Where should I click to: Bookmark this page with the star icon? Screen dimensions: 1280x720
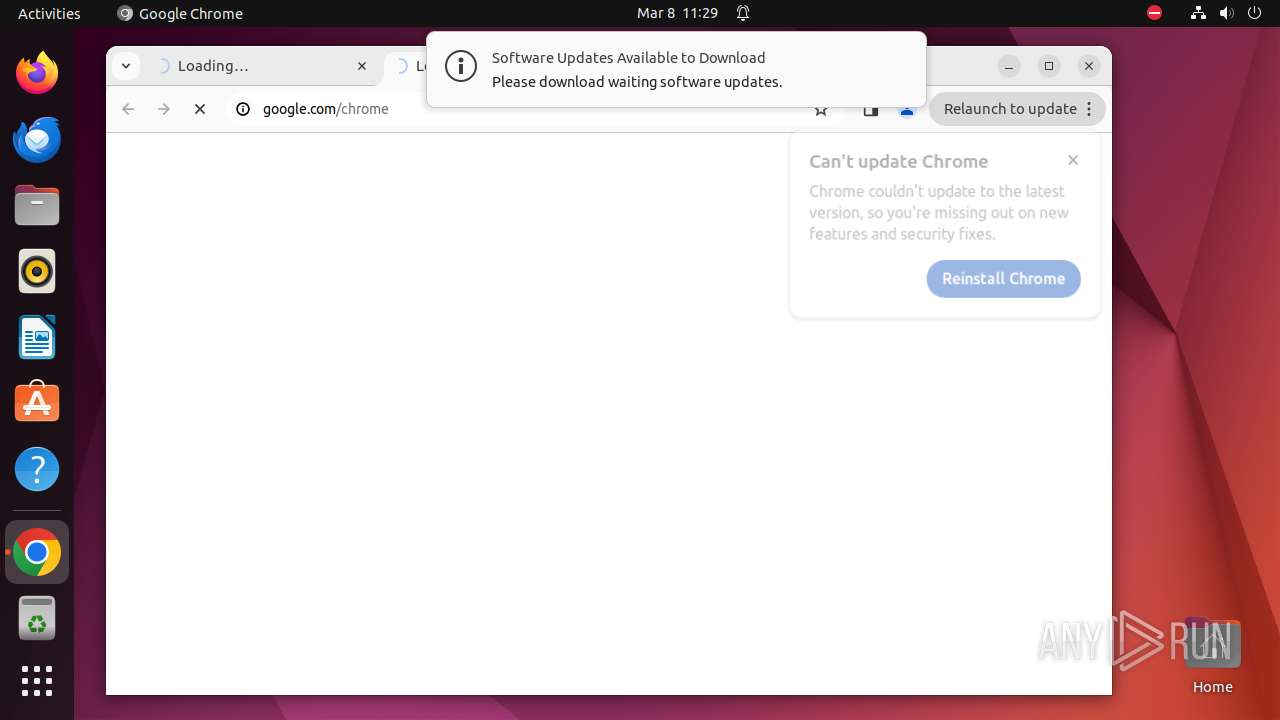(821, 111)
